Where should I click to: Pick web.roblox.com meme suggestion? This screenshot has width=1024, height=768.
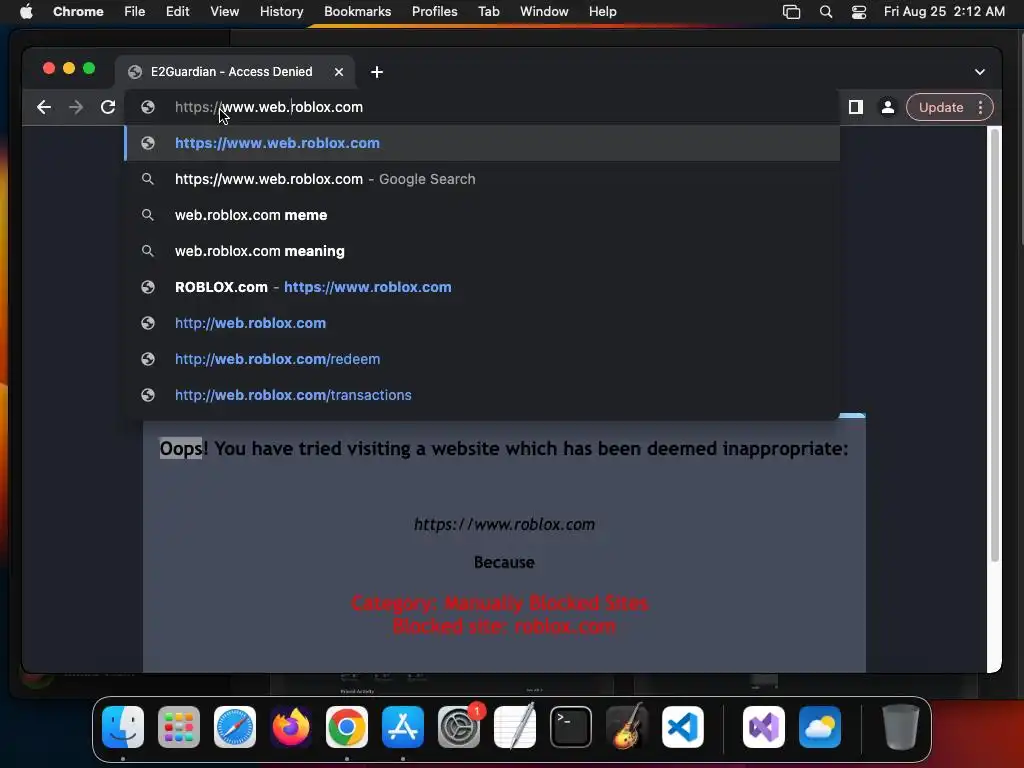(x=482, y=215)
